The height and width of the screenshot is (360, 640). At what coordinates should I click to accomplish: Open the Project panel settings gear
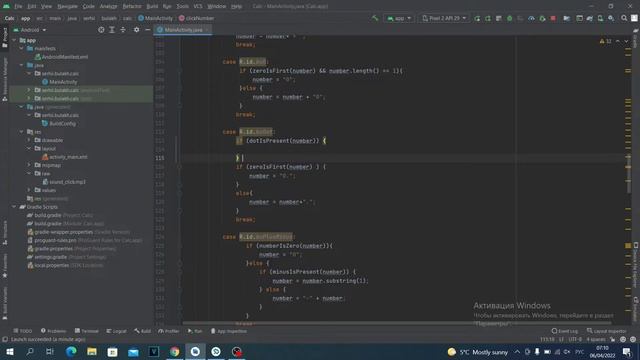tap(136, 30)
